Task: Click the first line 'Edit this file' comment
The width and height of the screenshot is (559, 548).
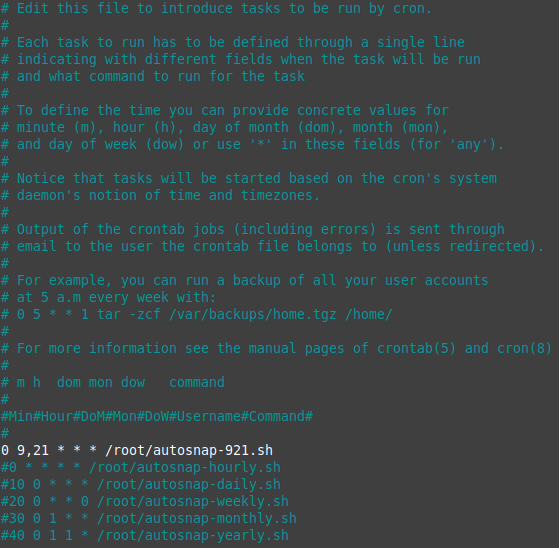Action: 216,8
